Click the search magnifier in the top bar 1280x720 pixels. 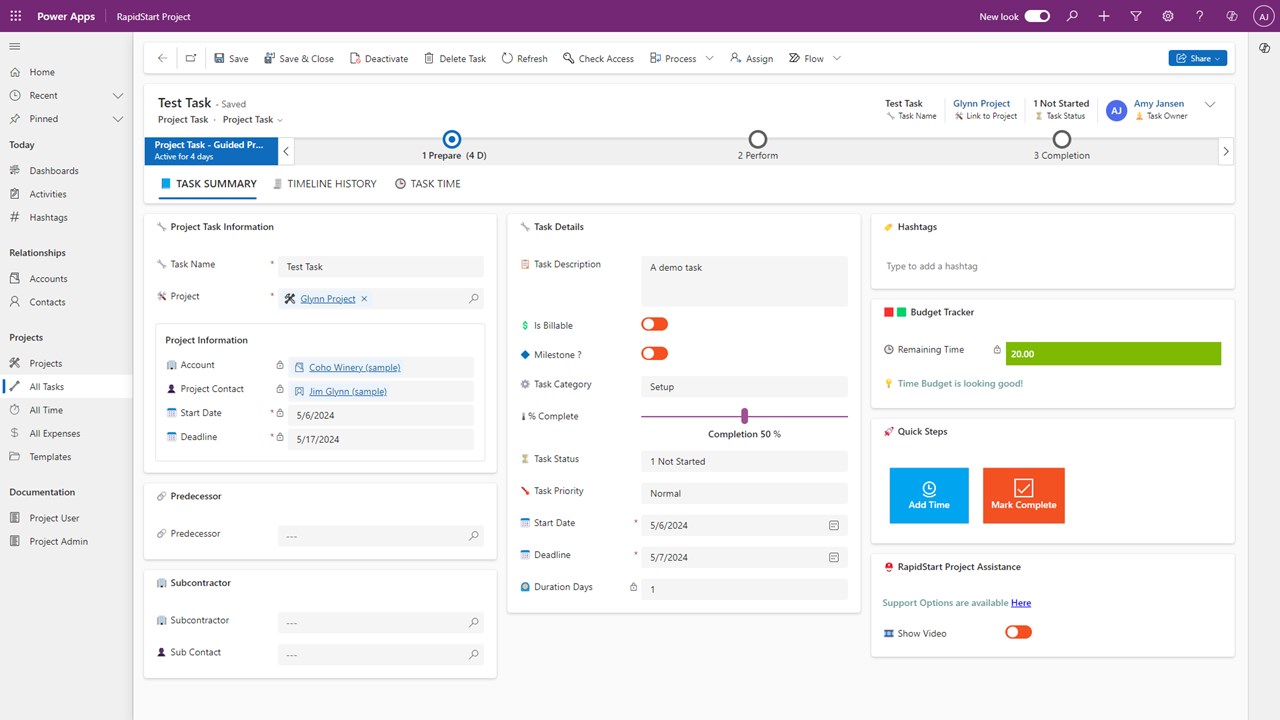pos(1072,16)
